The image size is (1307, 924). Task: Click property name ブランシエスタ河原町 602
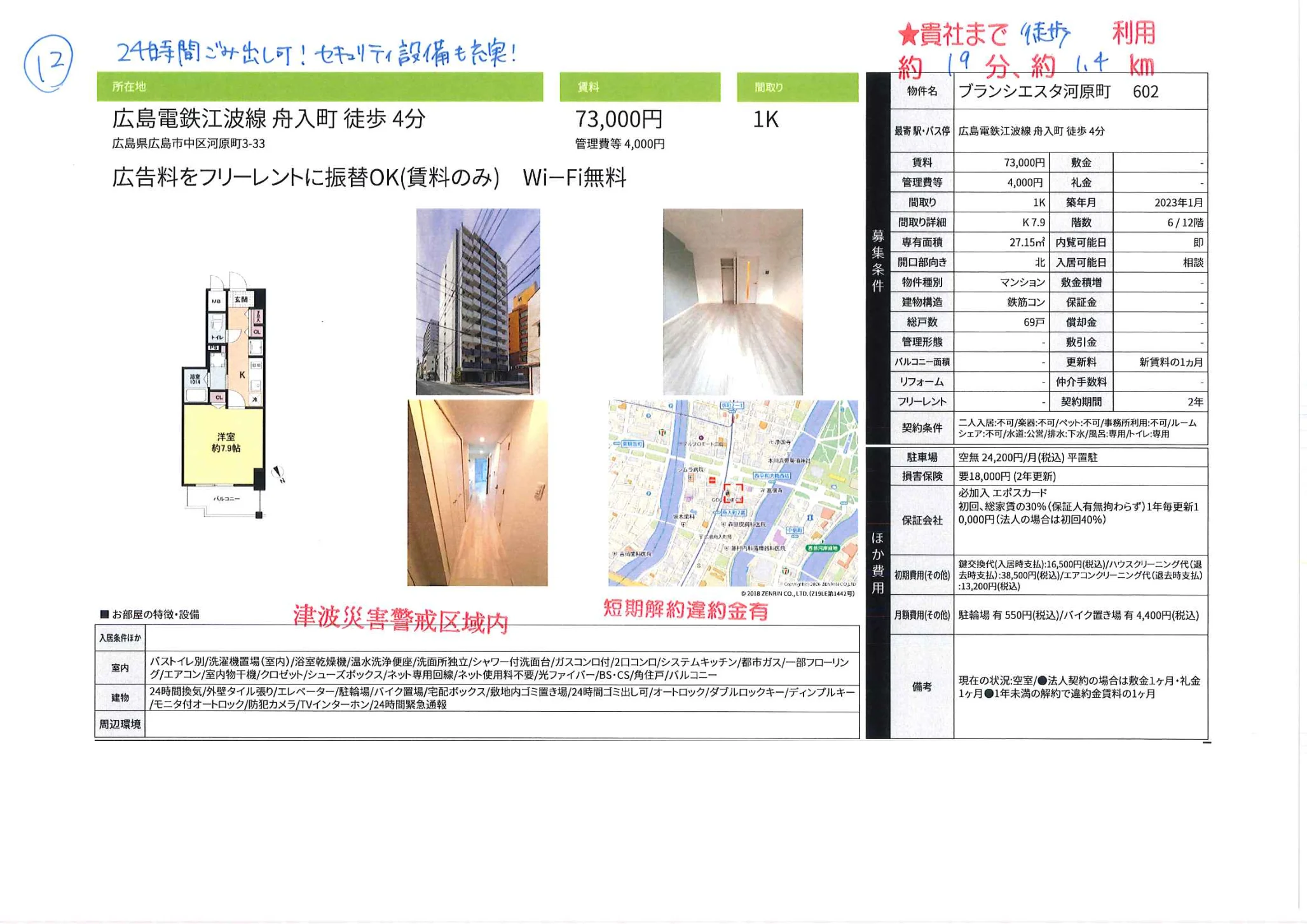pos(1058,92)
